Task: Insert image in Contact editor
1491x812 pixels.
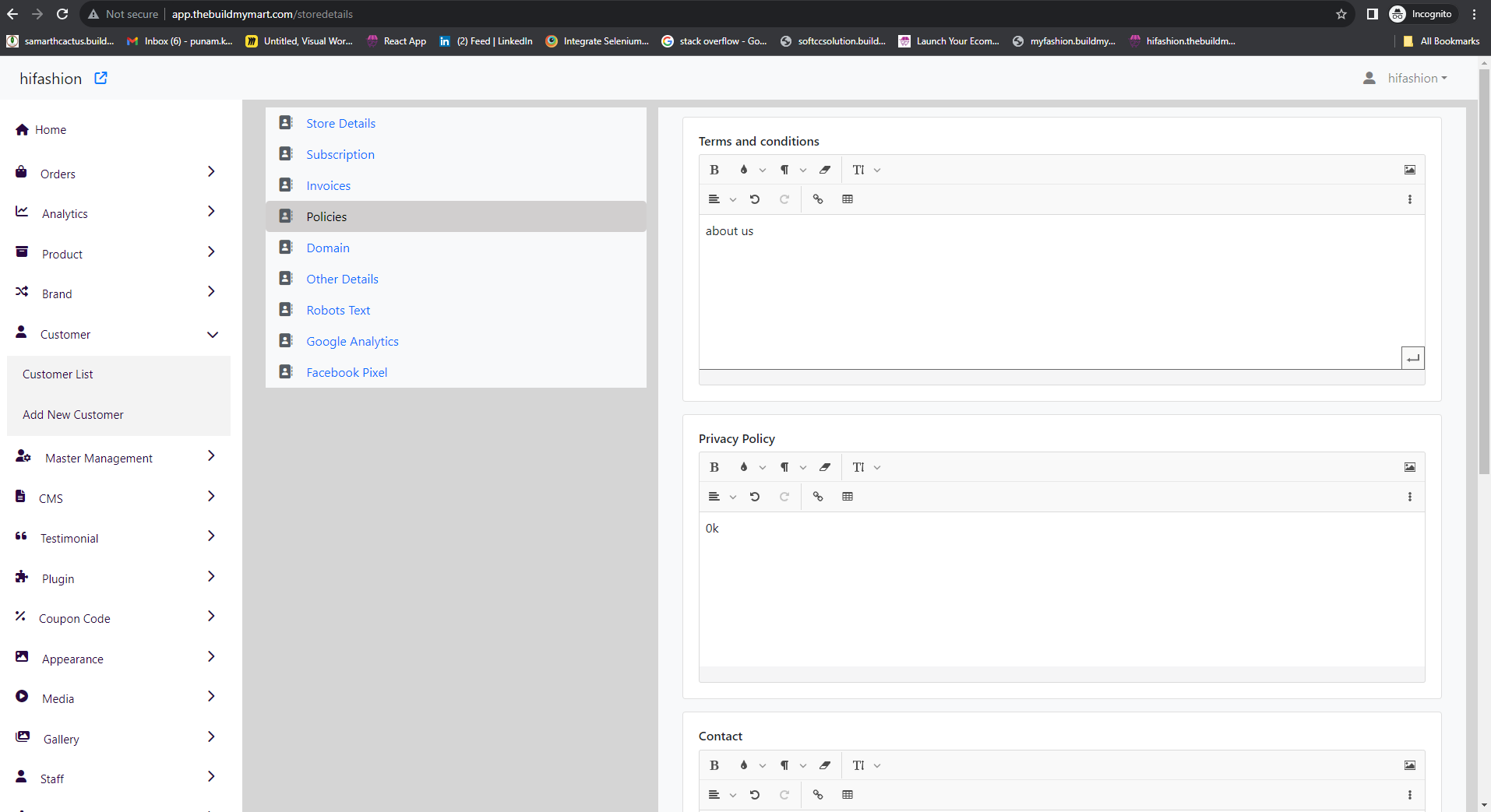Action: pyautogui.click(x=1410, y=765)
